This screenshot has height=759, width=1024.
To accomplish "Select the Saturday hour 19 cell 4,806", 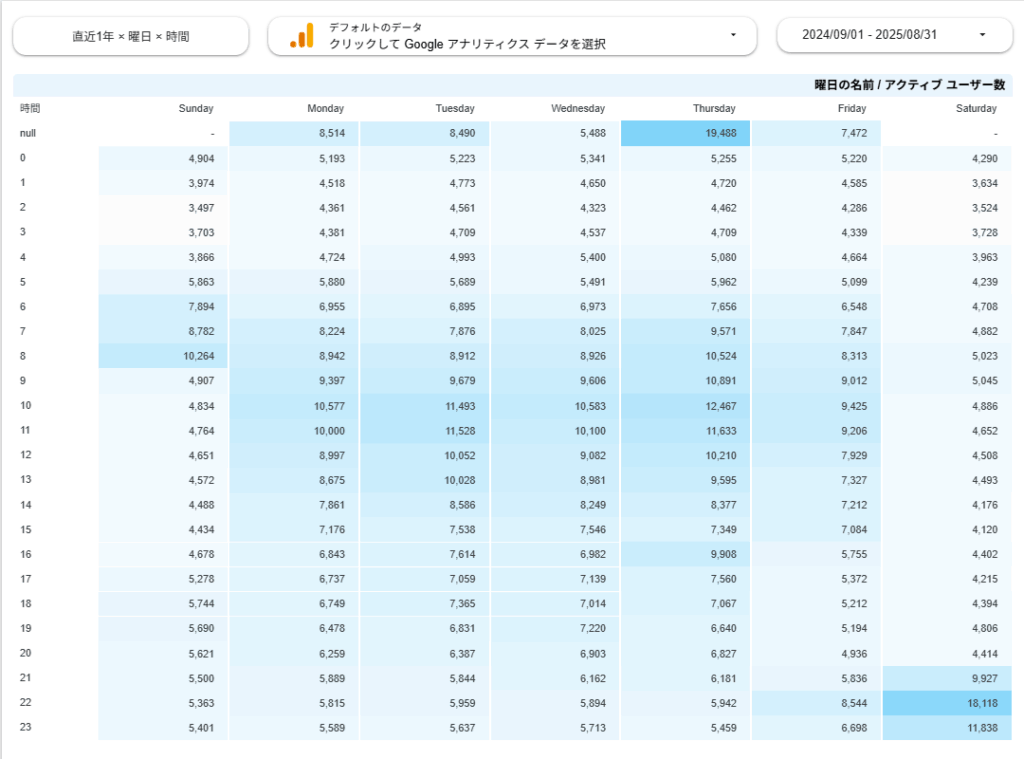I will [947, 628].
